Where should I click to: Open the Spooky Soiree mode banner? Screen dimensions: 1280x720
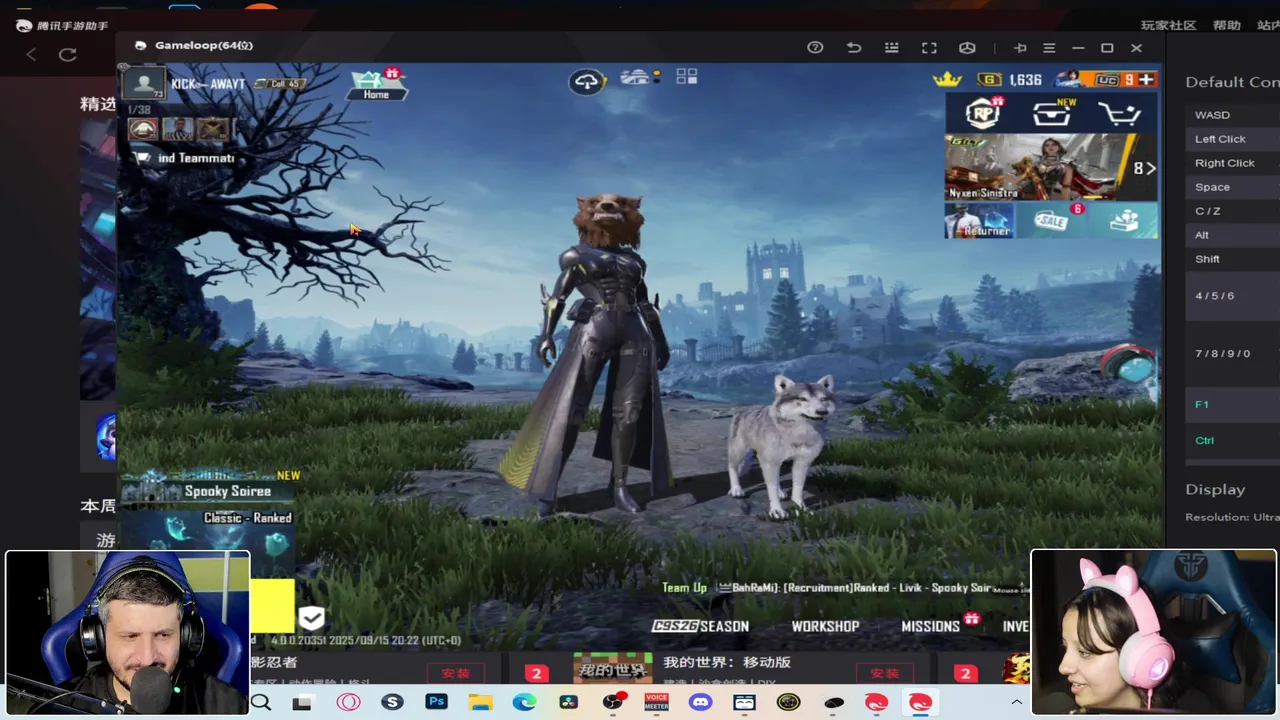(210, 489)
